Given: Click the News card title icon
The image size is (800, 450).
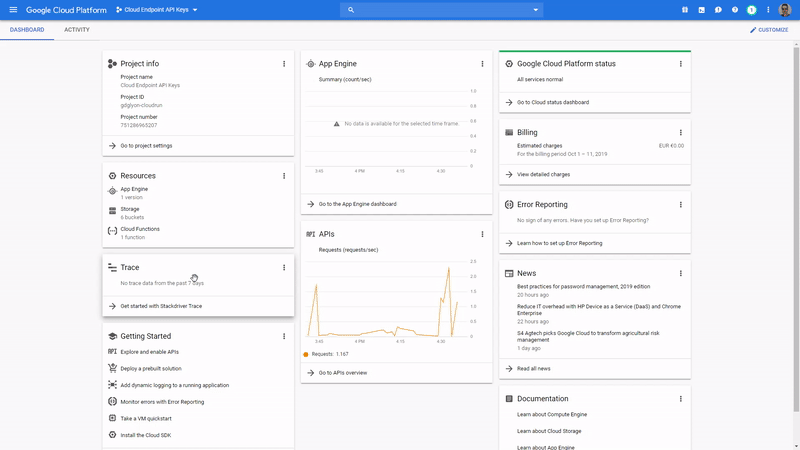Looking at the screenshot, I should (x=509, y=273).
